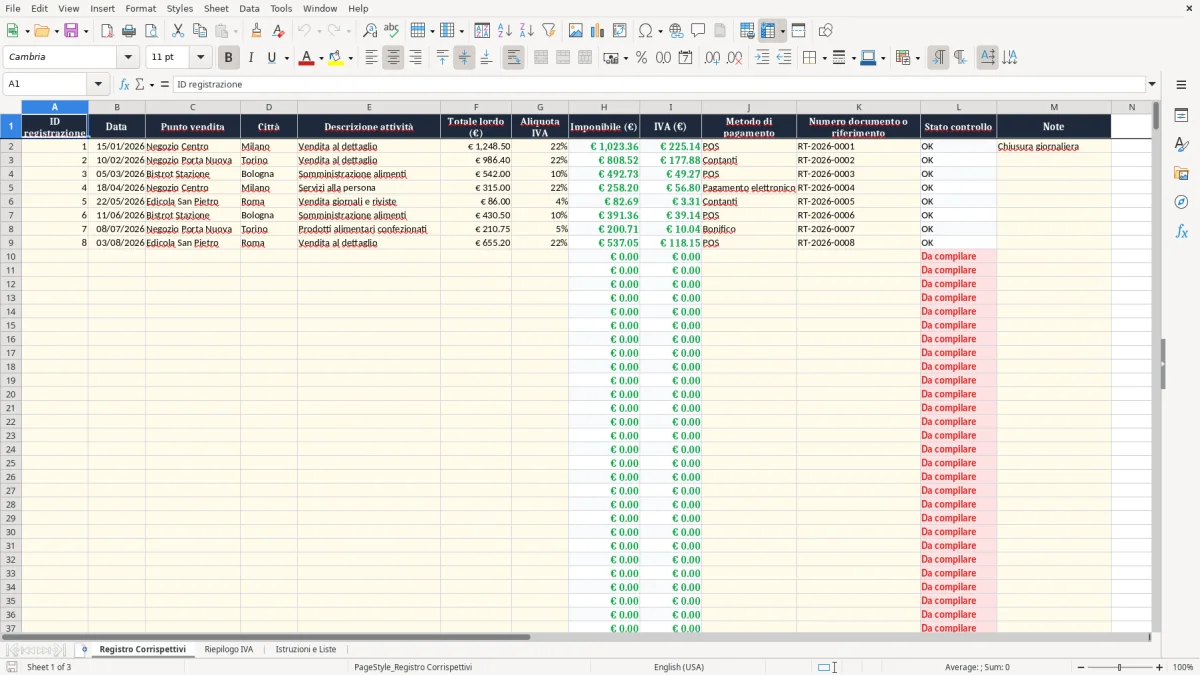Open sidebar Properties panel icon

point(1181,115)
